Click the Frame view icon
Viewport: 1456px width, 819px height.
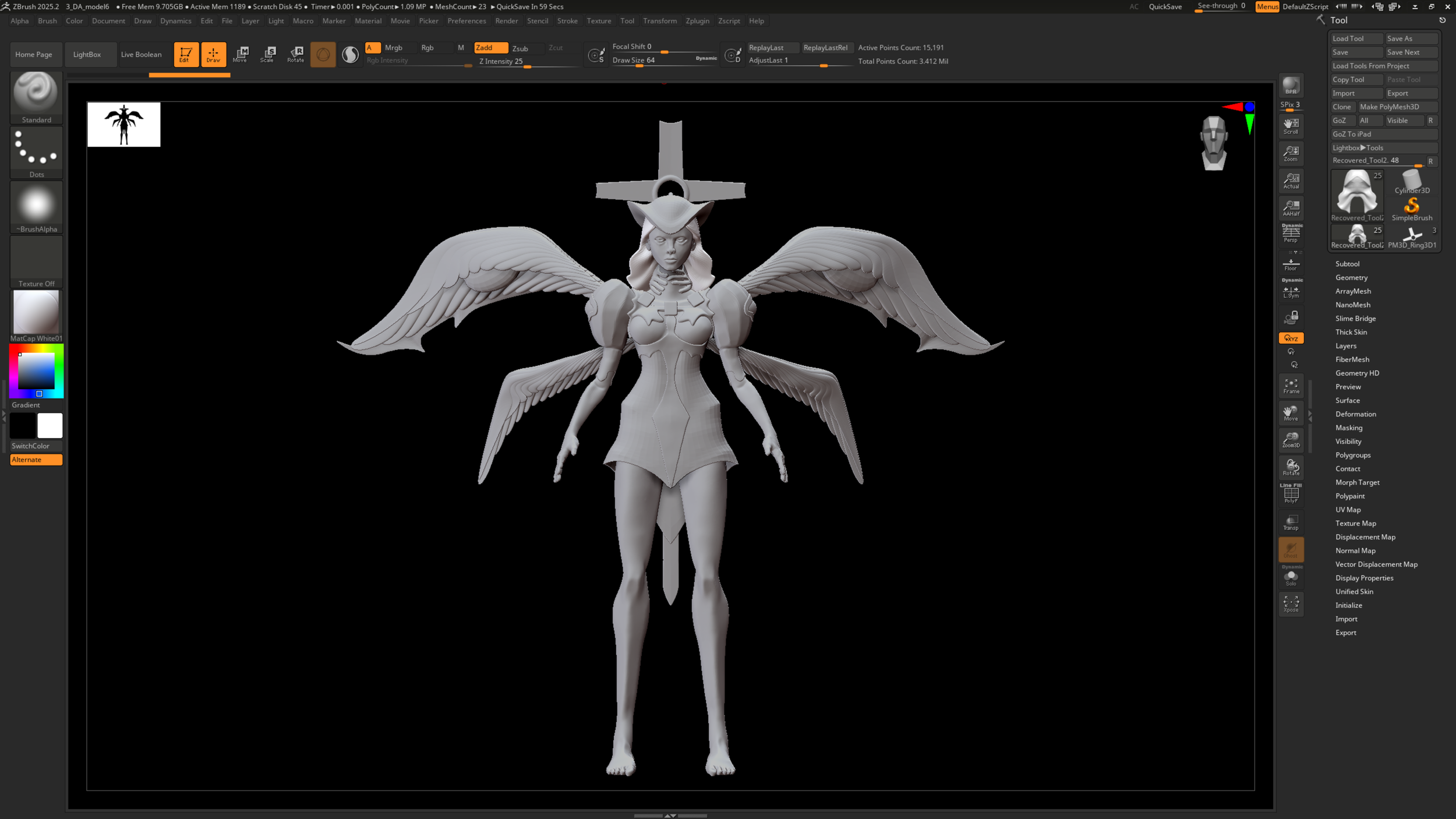pos(1291,386)
